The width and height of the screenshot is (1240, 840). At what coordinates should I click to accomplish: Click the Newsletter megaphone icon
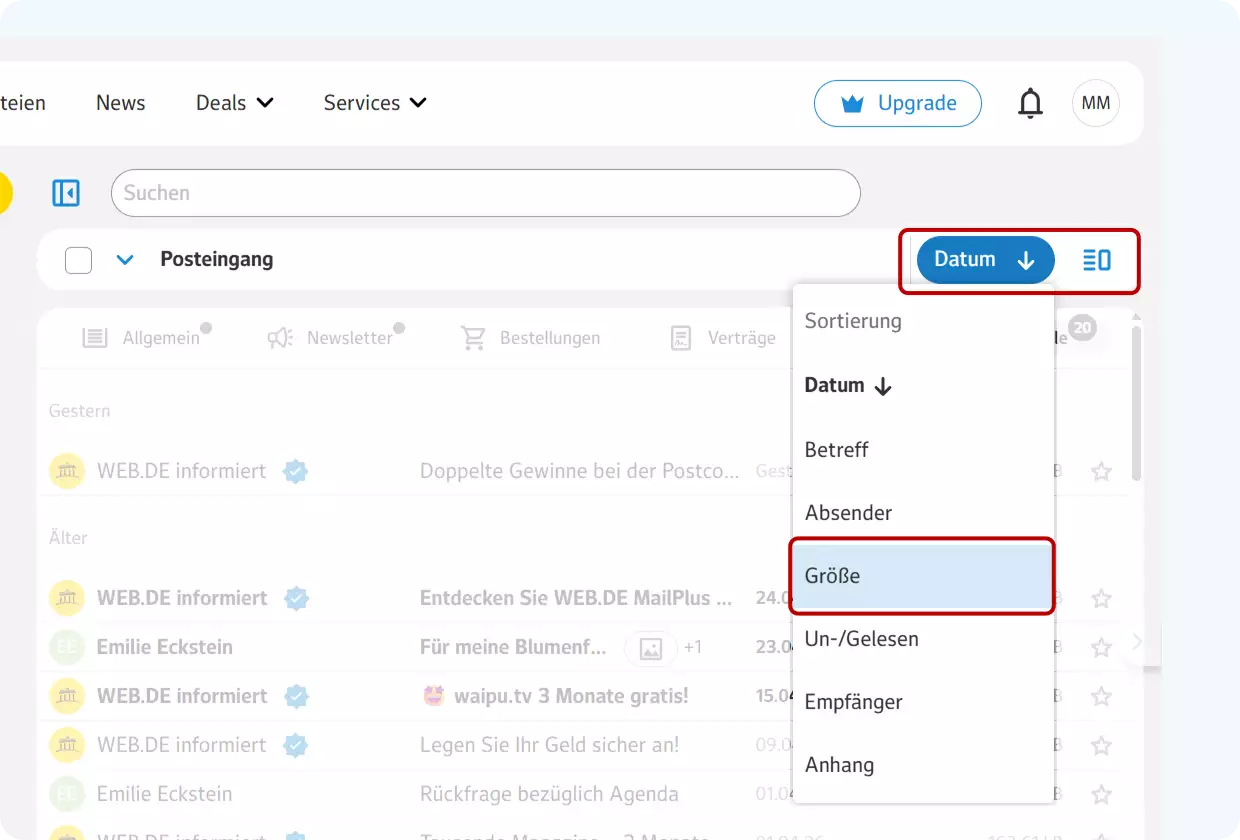click(283, 337)
